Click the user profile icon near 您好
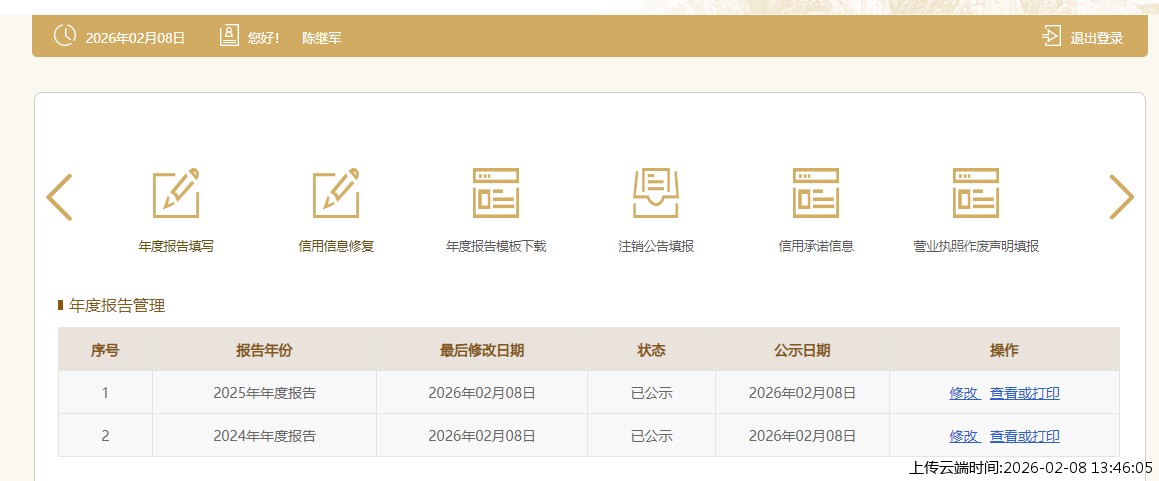Image resolution: width=1159 pixels, height=481 pixels. pos(230,37)
